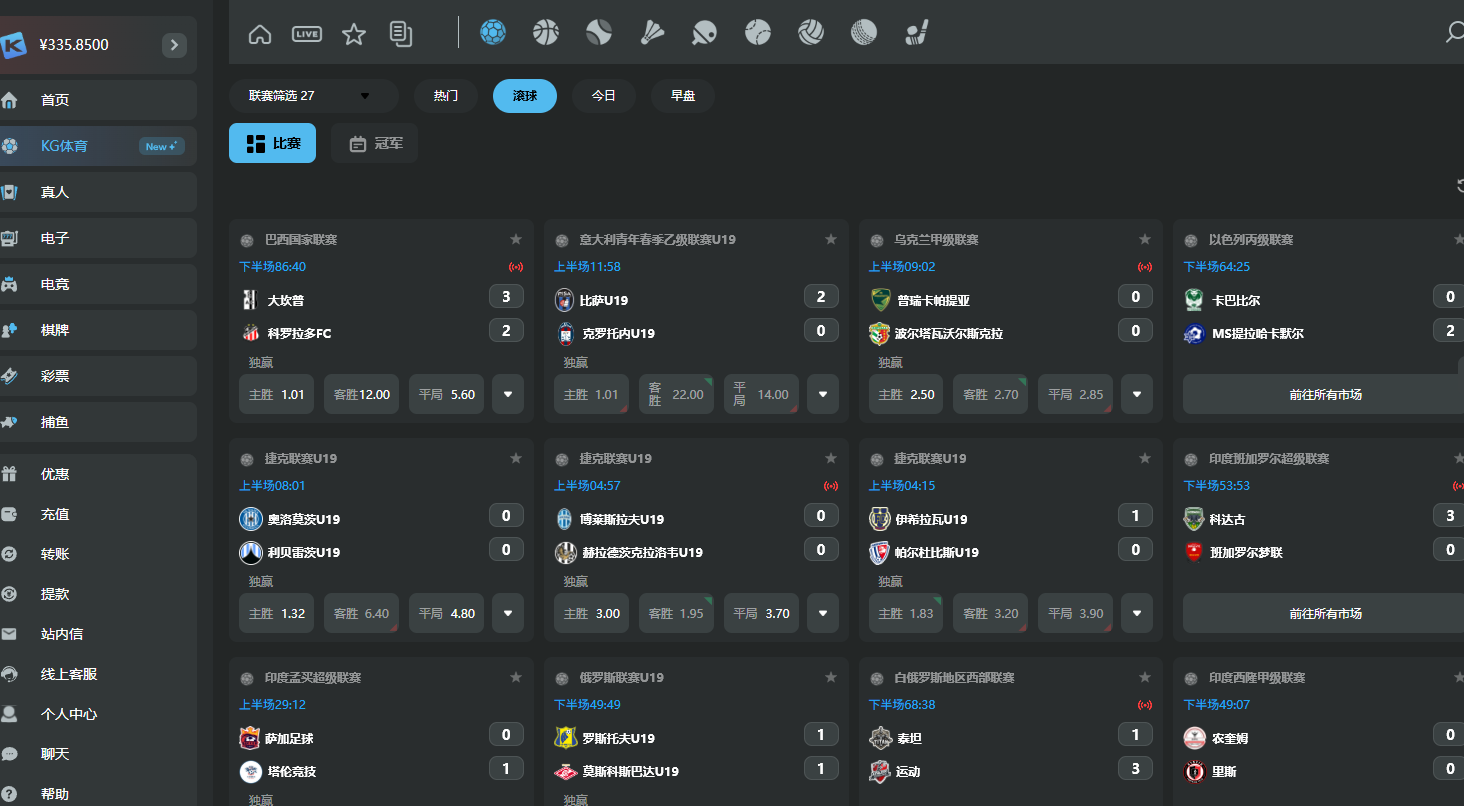Star the 俄罗斯联赛U19 match card

coord(831,678)
